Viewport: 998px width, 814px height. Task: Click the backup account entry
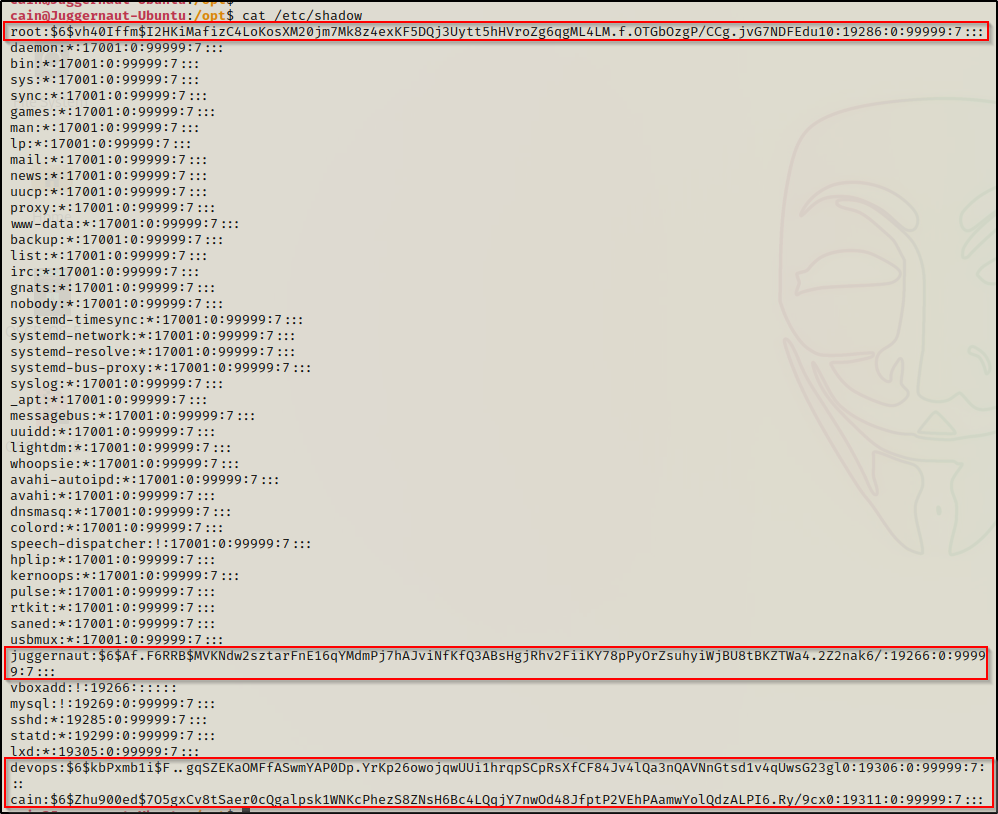point(116,239)
